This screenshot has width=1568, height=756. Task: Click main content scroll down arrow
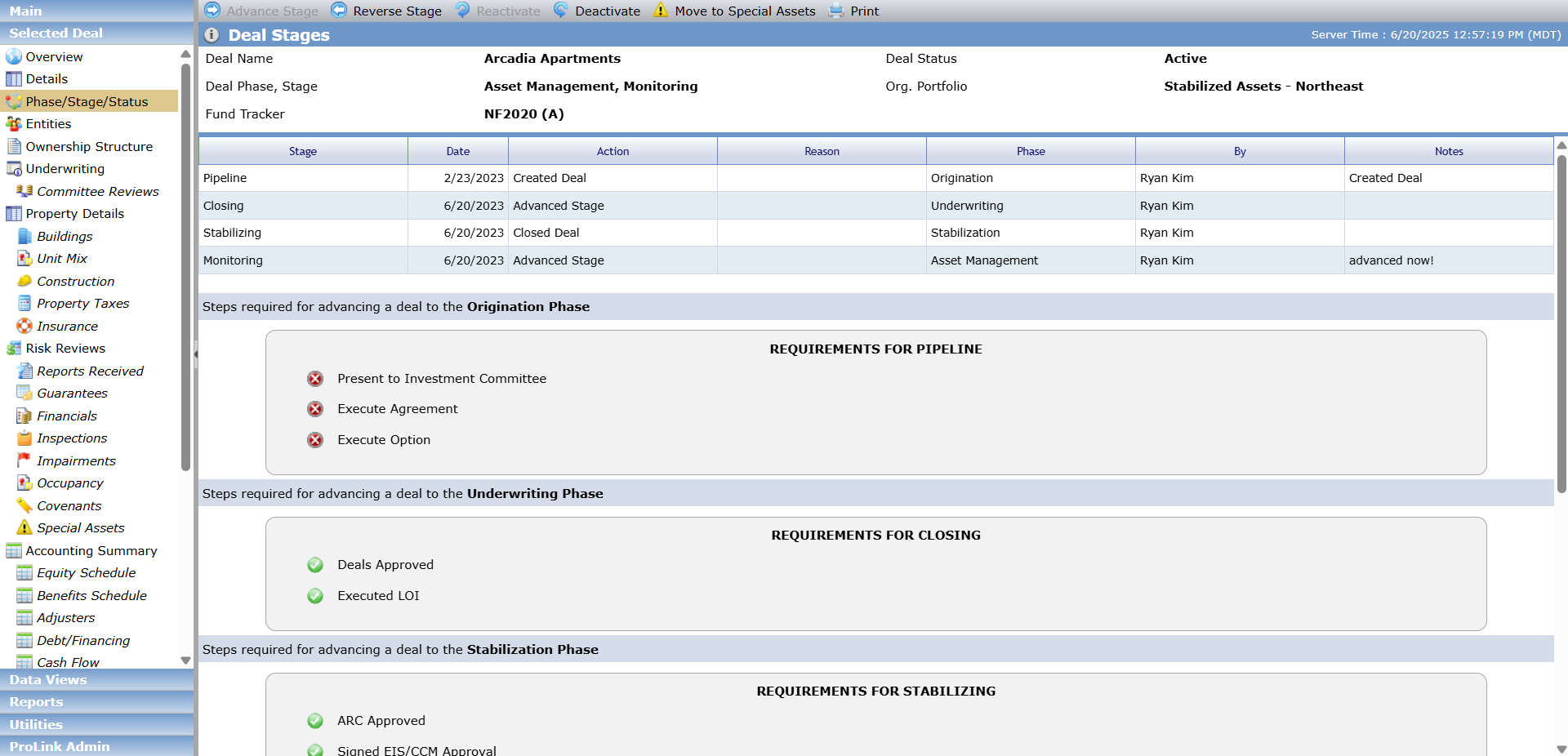pyautogui.click(x=1561, y=749)
